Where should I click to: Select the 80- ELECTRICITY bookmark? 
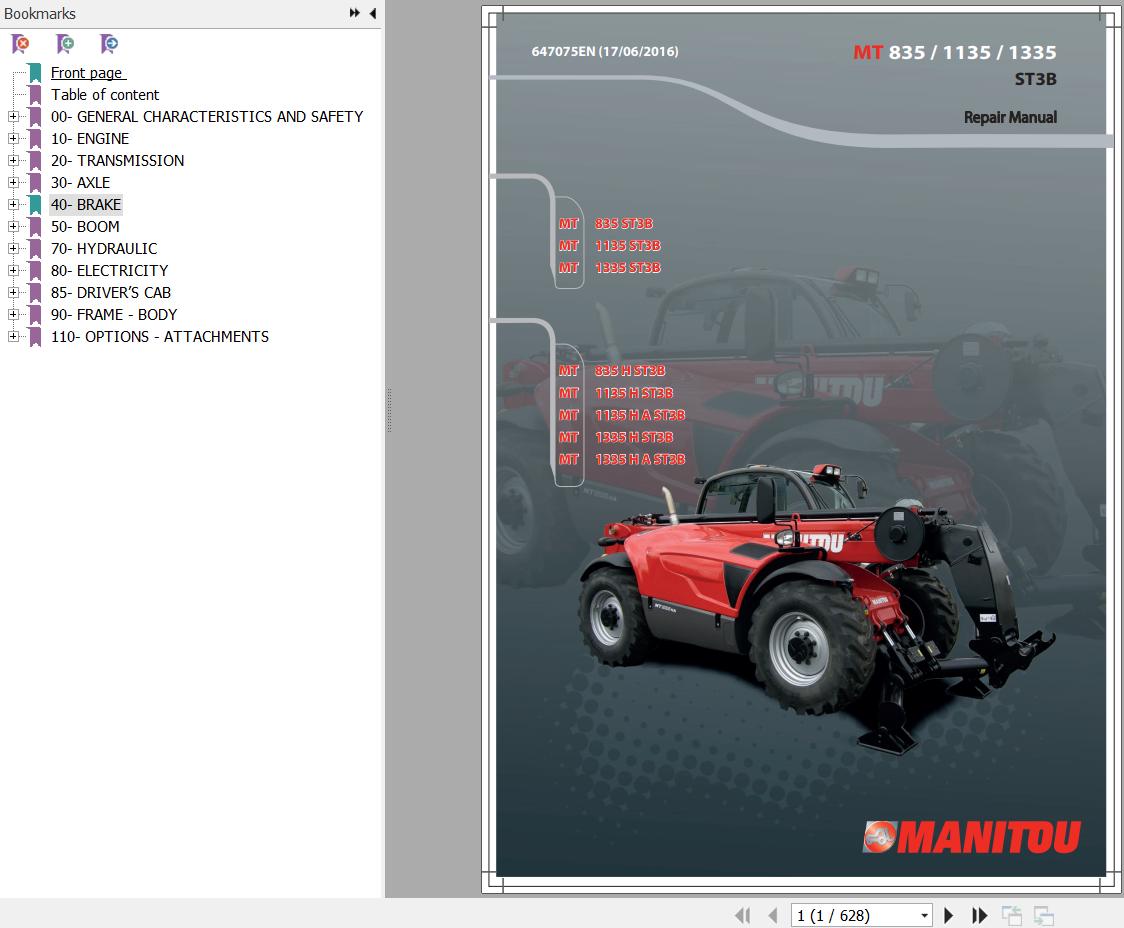109,270
